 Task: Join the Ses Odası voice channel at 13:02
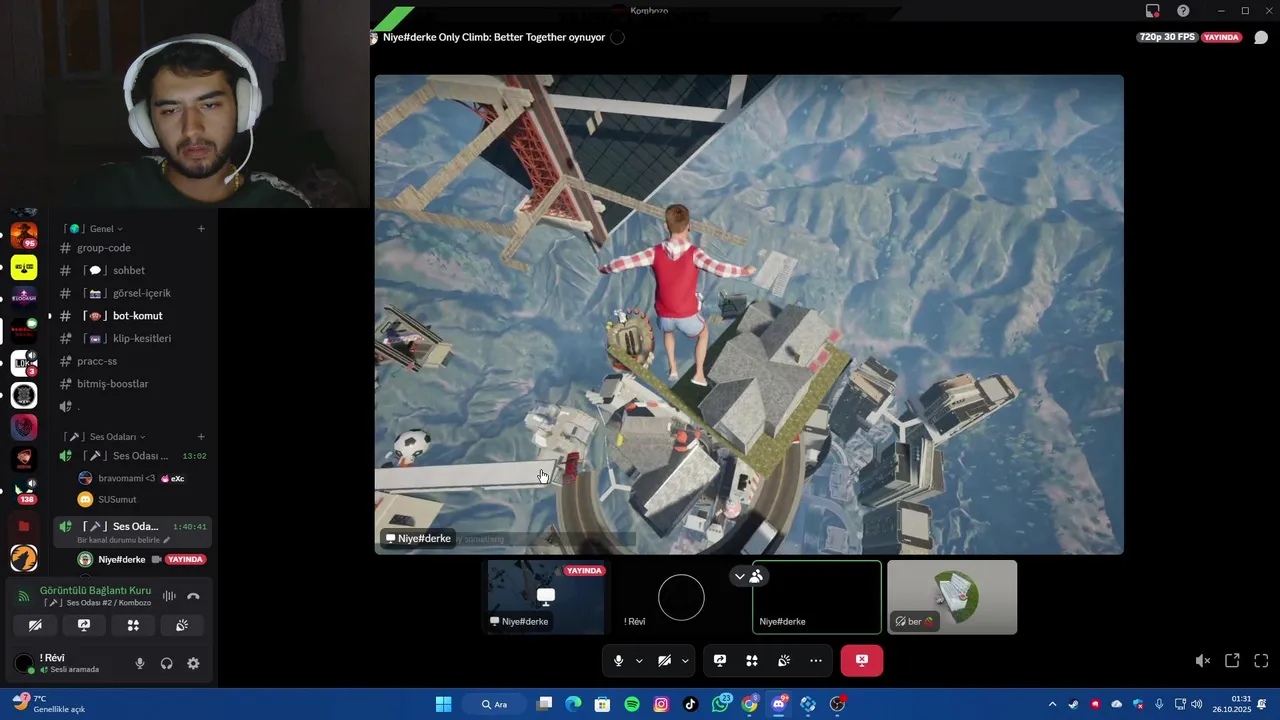132,456
